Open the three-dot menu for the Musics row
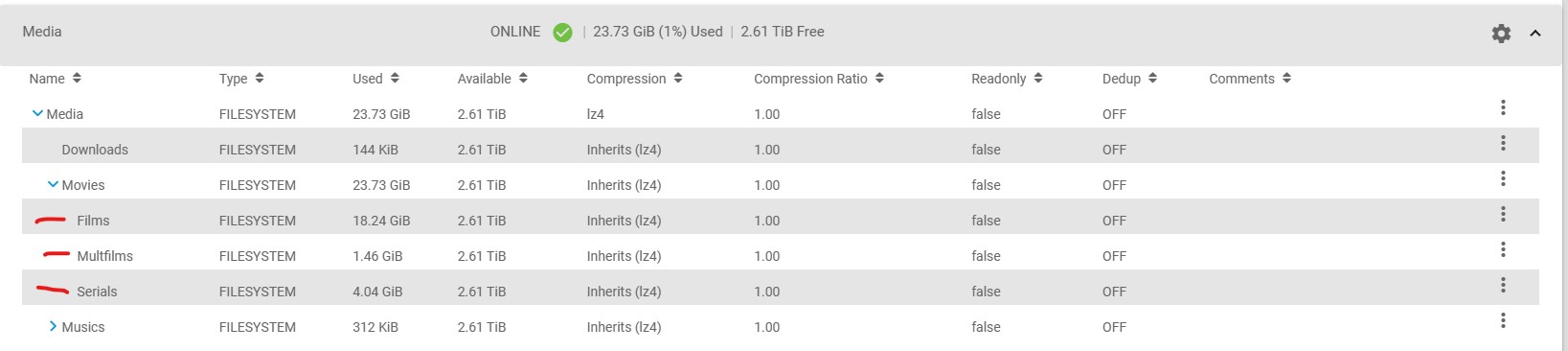 (1503, 320)
